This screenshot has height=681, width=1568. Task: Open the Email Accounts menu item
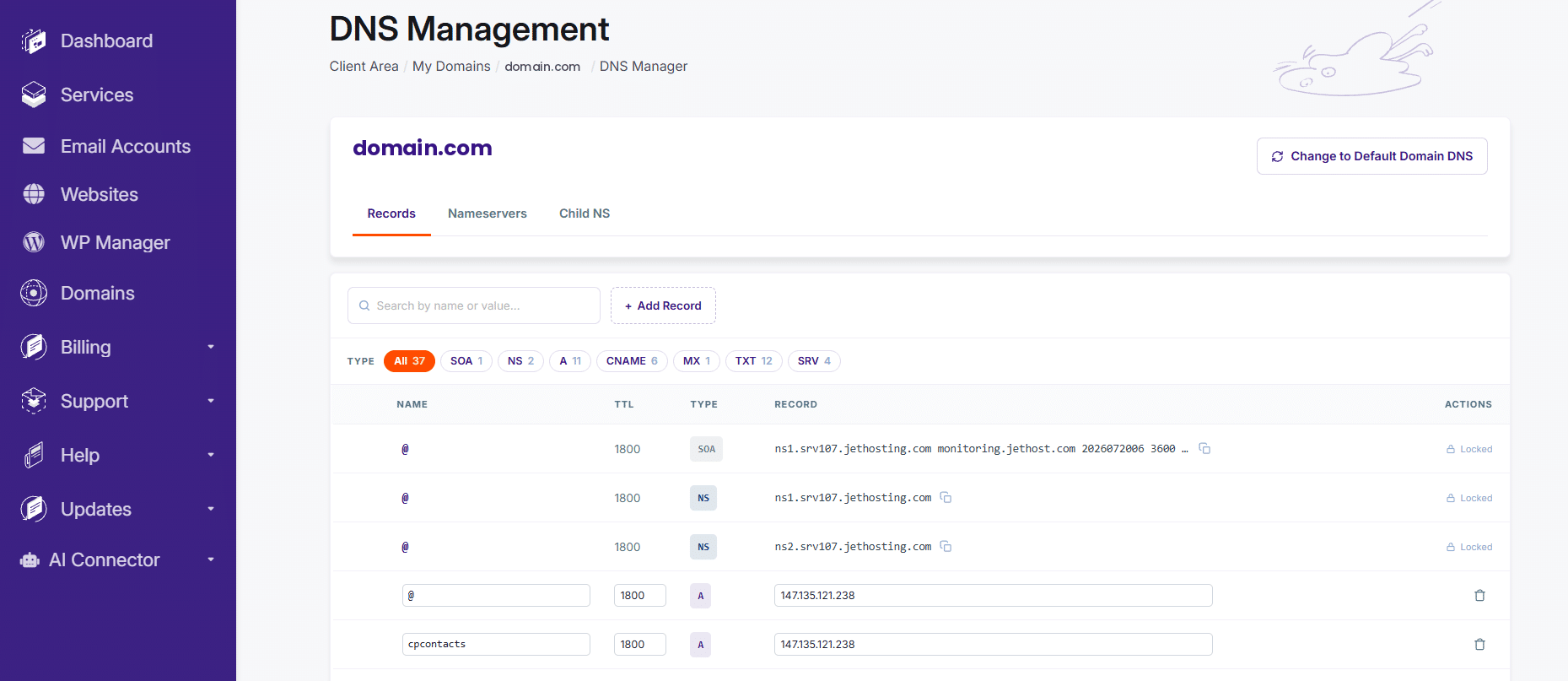(126, 146)
